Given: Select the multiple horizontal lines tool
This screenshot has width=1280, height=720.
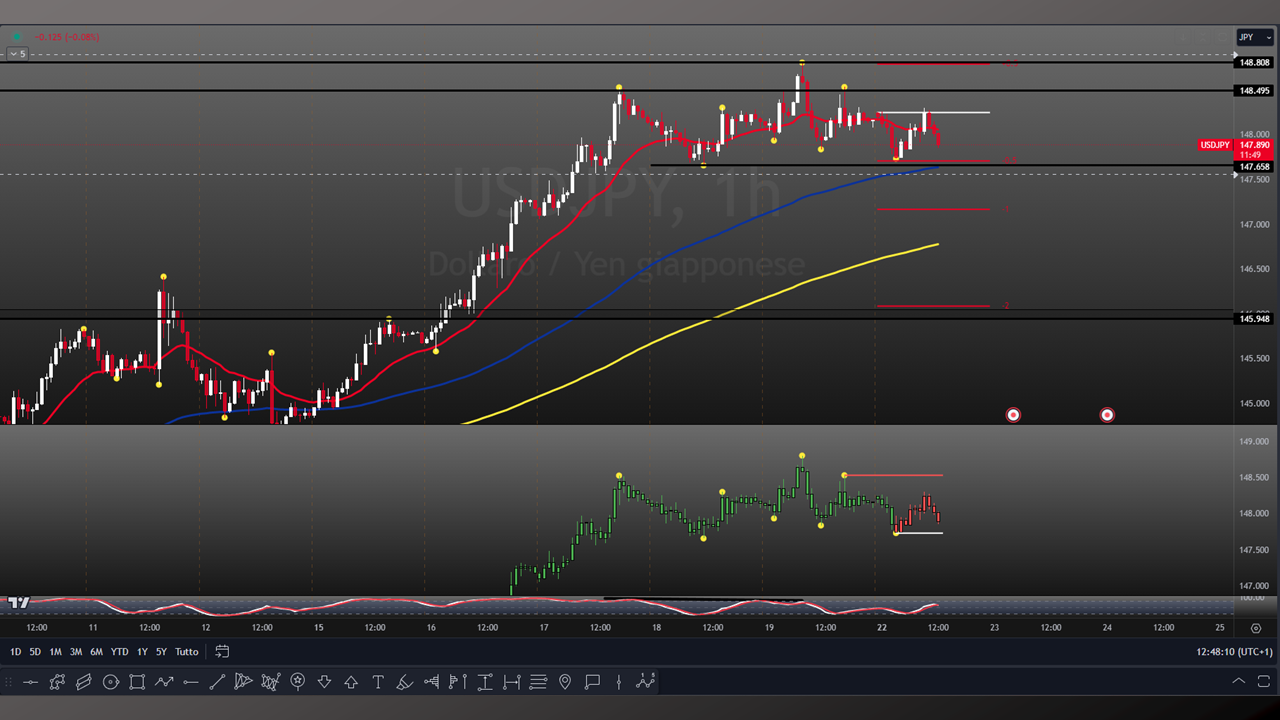Looking at the screenshot, I should (x=538, y=682).
